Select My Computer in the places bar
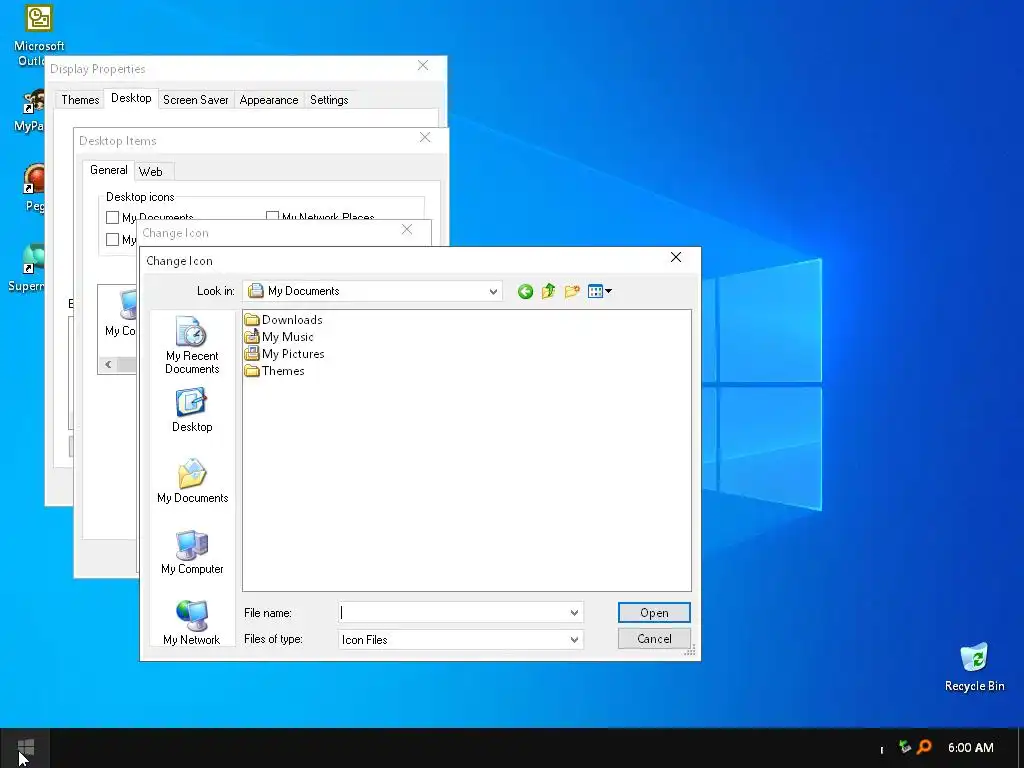This screenshot has height=768, width=1024. click(x=192, y=552)
